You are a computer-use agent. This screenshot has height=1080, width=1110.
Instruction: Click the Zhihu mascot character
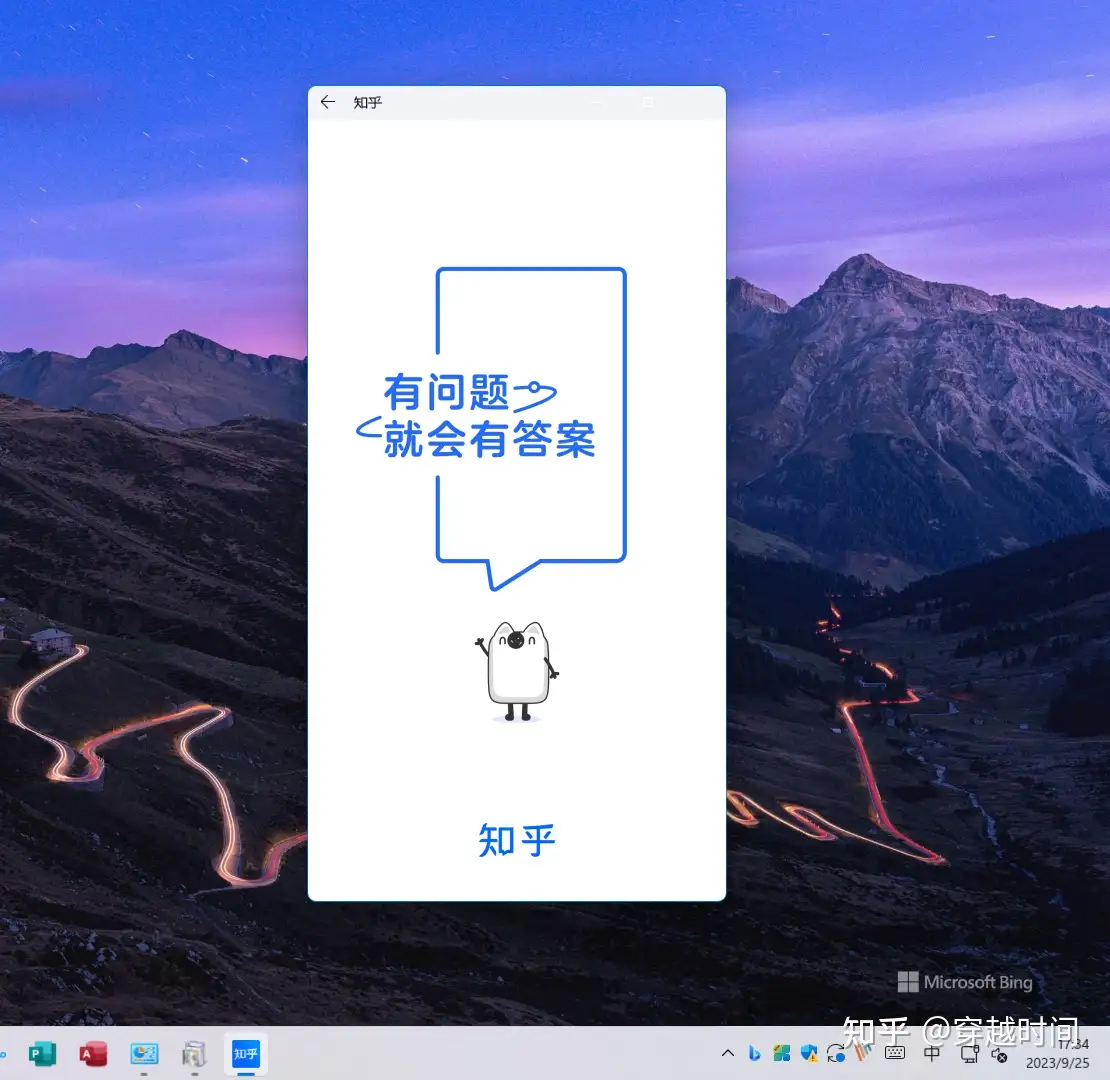pyautogui.click(x=517, y=671)
